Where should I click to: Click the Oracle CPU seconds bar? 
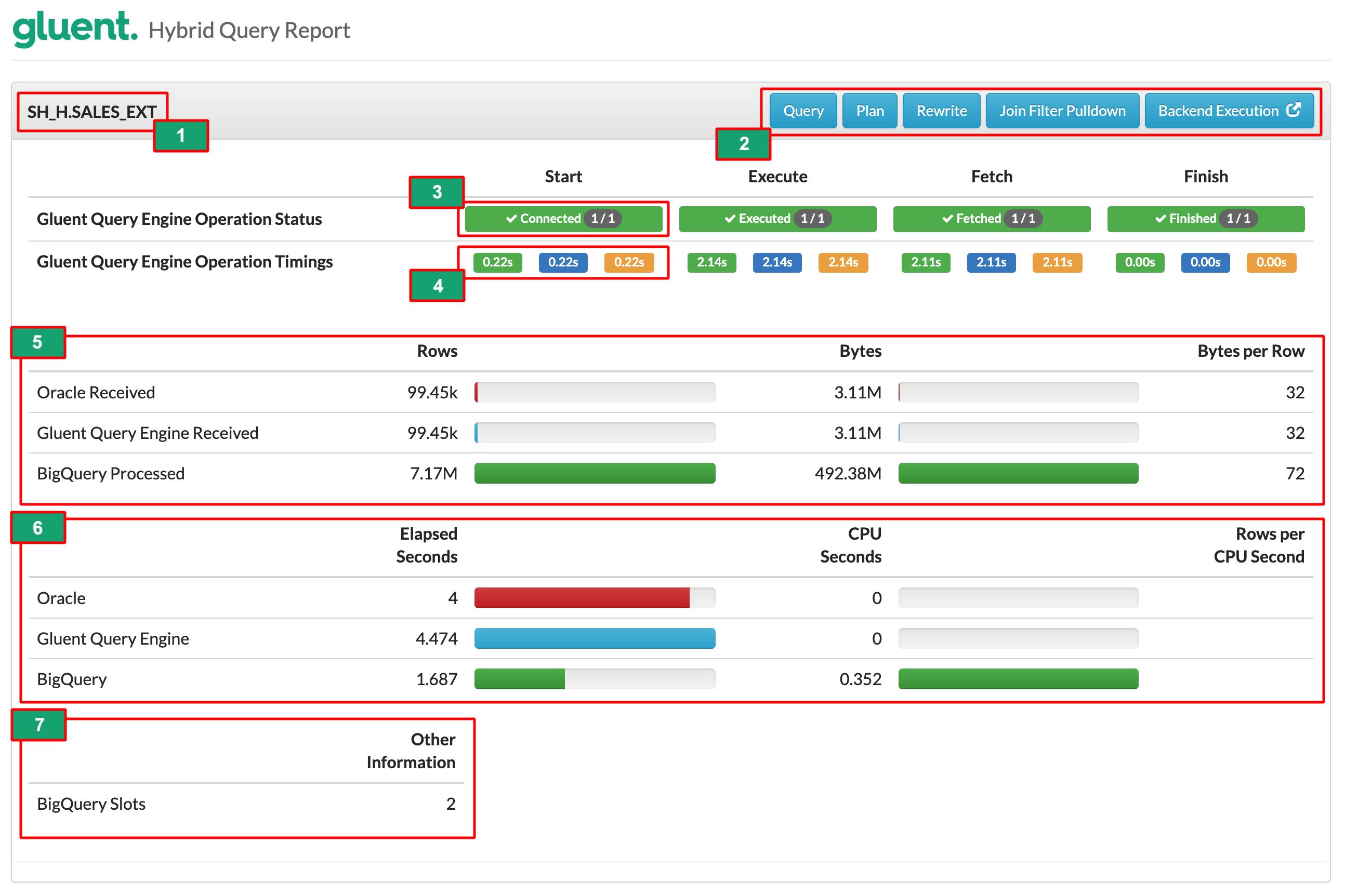(1018, 598)
